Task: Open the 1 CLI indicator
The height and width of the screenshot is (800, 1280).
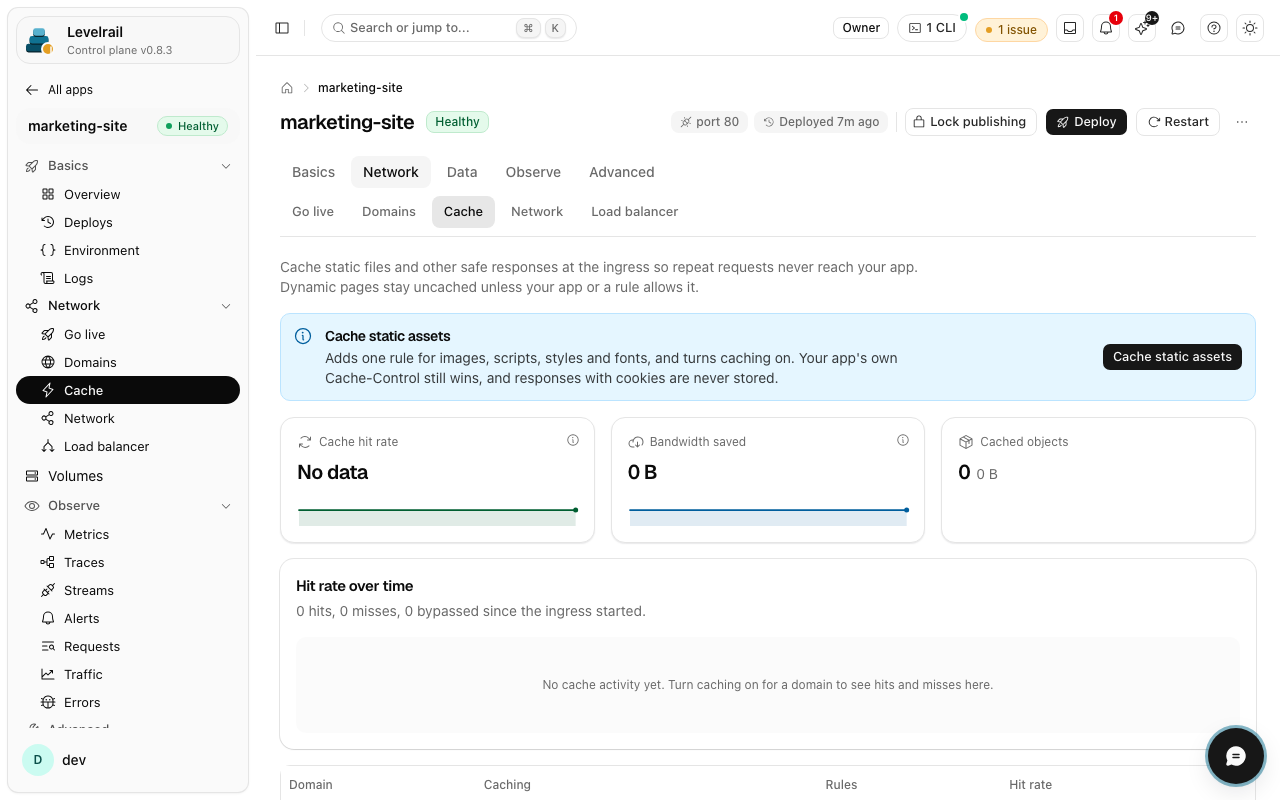Action: pyautogui.click(x=932, y=28)
